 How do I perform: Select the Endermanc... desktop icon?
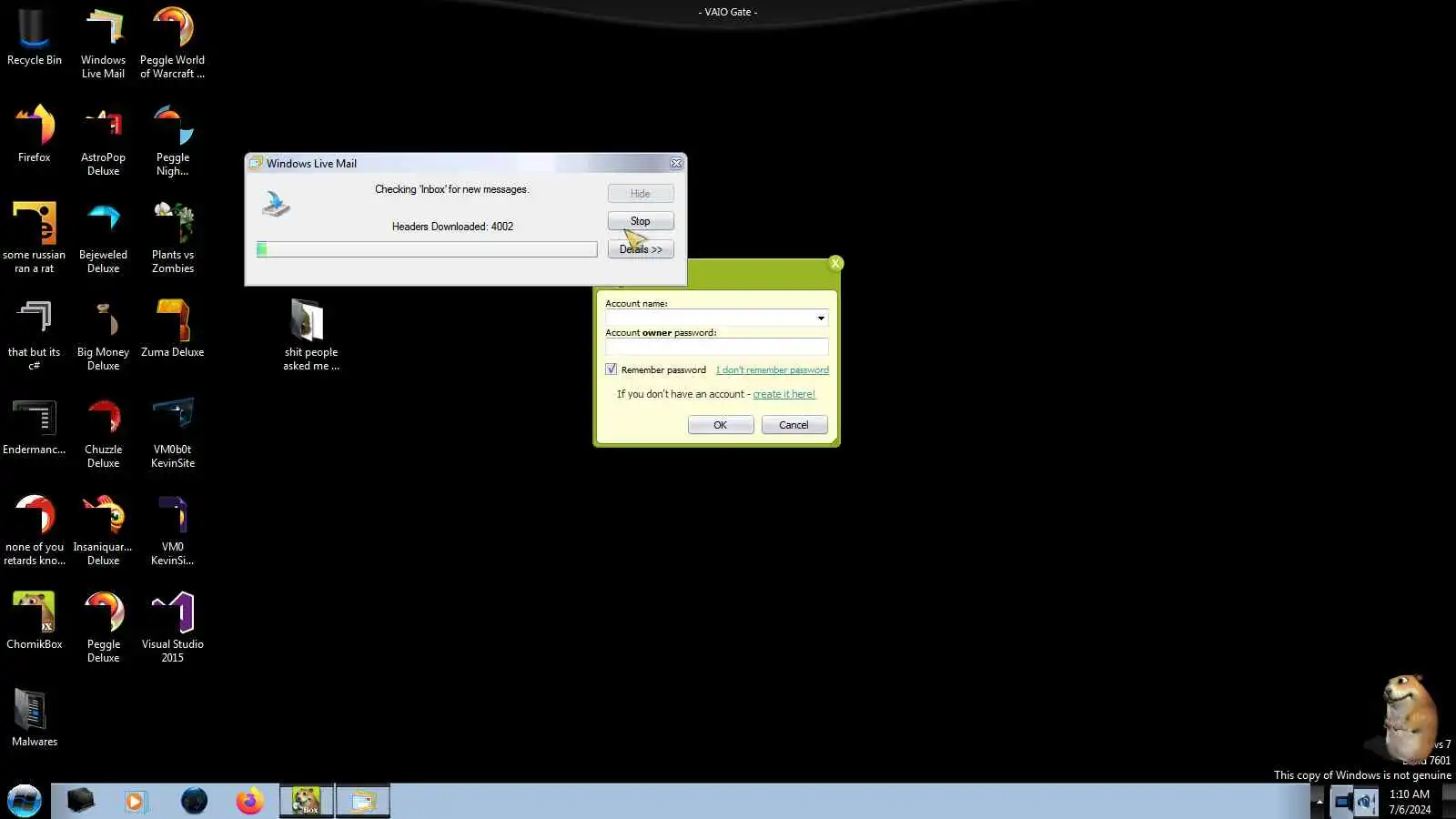pos(35,427)
